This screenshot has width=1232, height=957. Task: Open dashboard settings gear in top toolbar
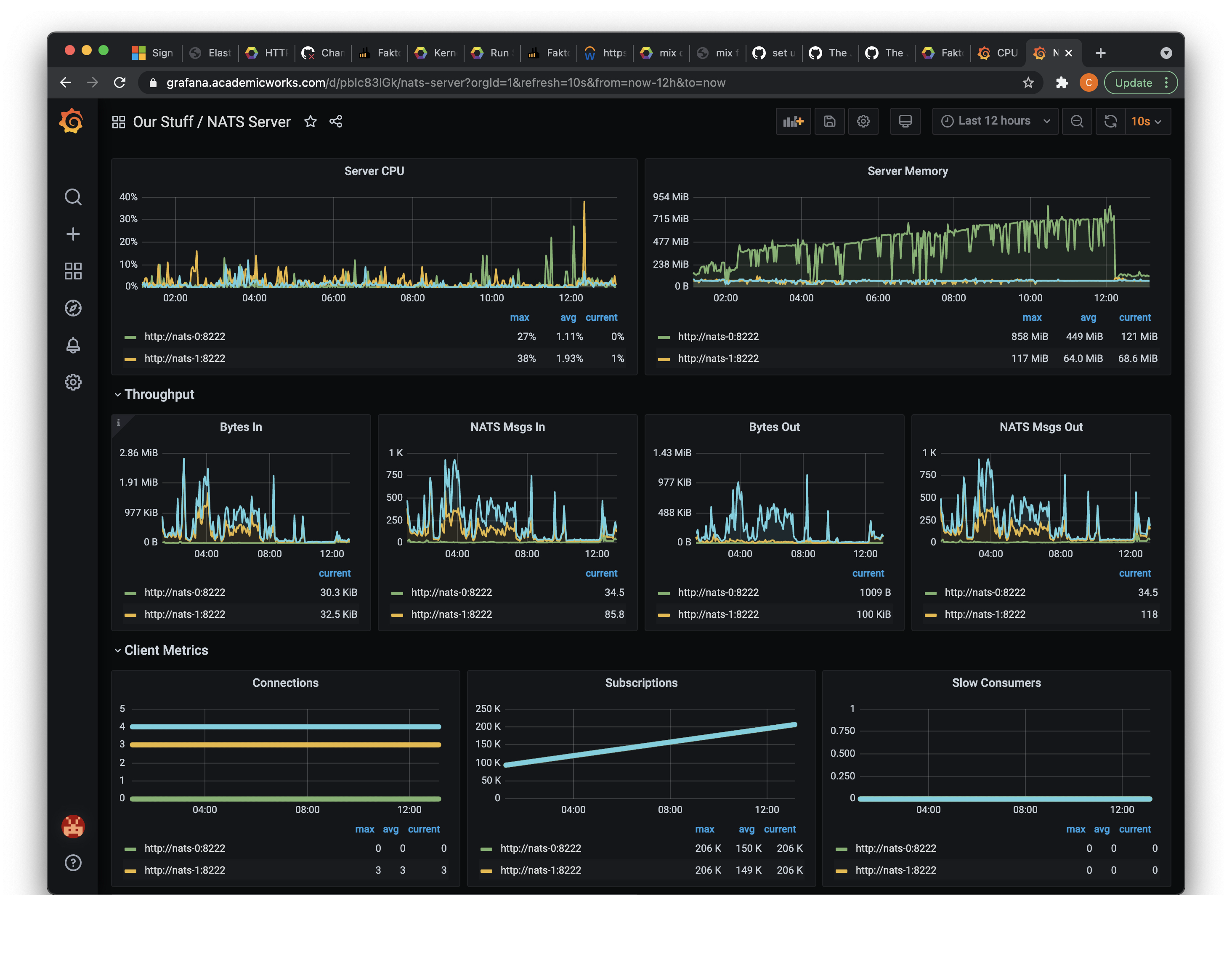click(863, 121)
